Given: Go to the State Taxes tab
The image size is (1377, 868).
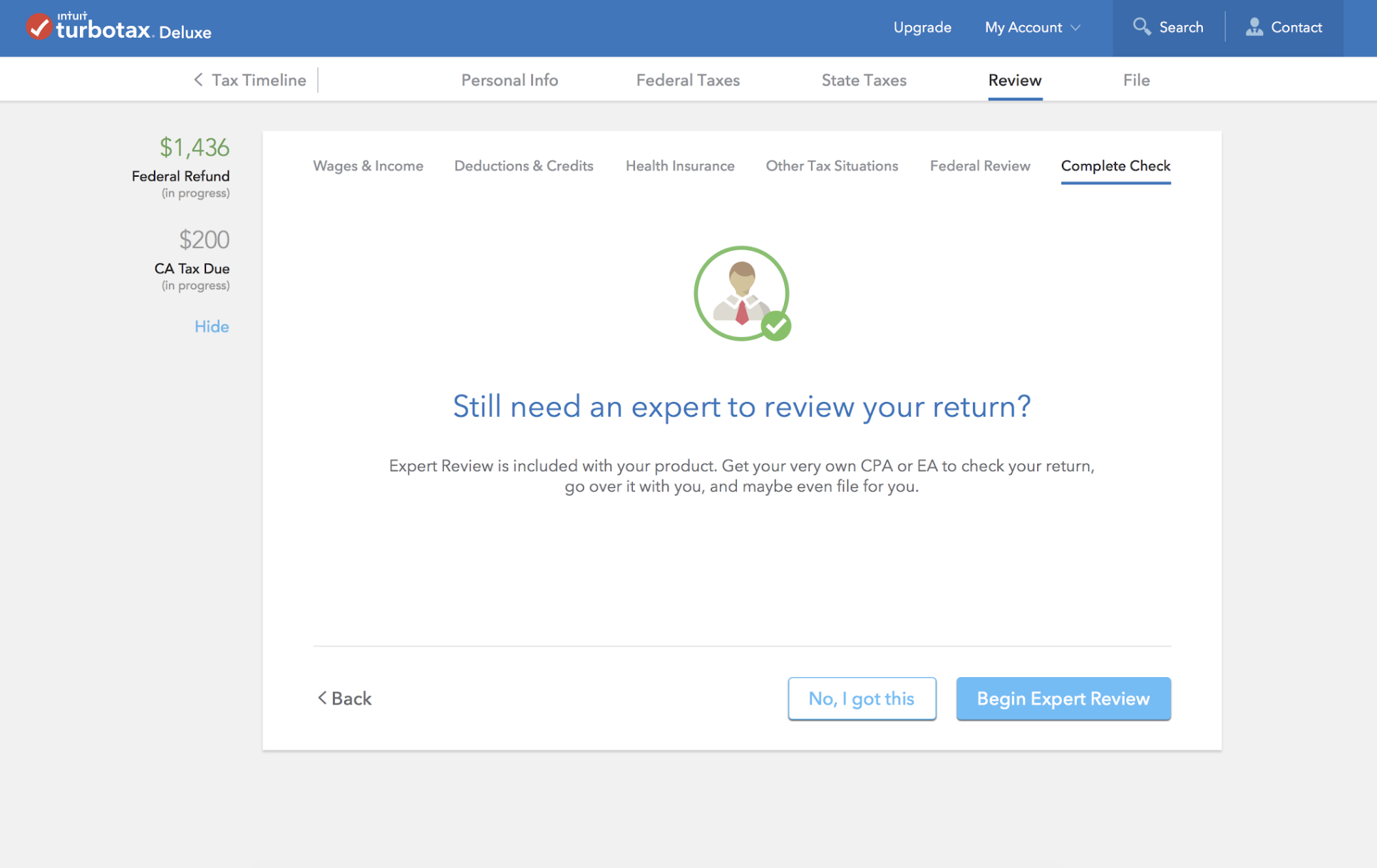Looking at the screenshot, I should click(864, 80).
